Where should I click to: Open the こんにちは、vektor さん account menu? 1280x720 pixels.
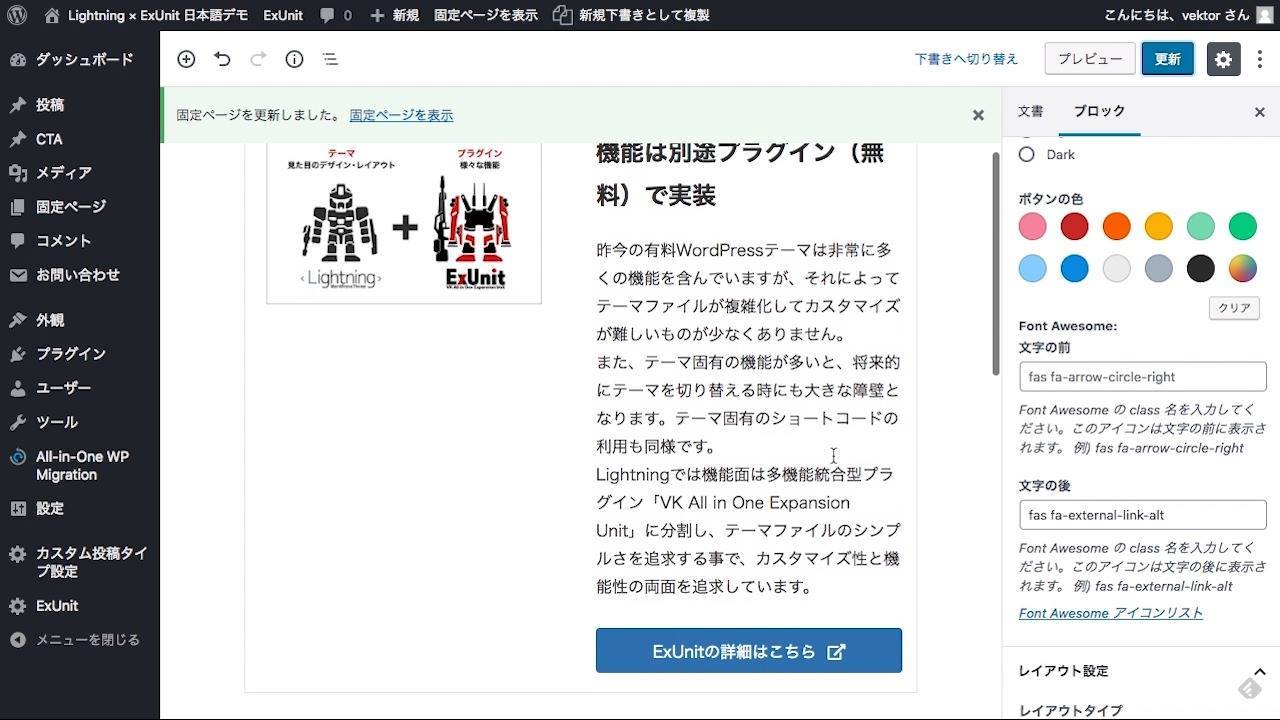[x=1189, y=15]
